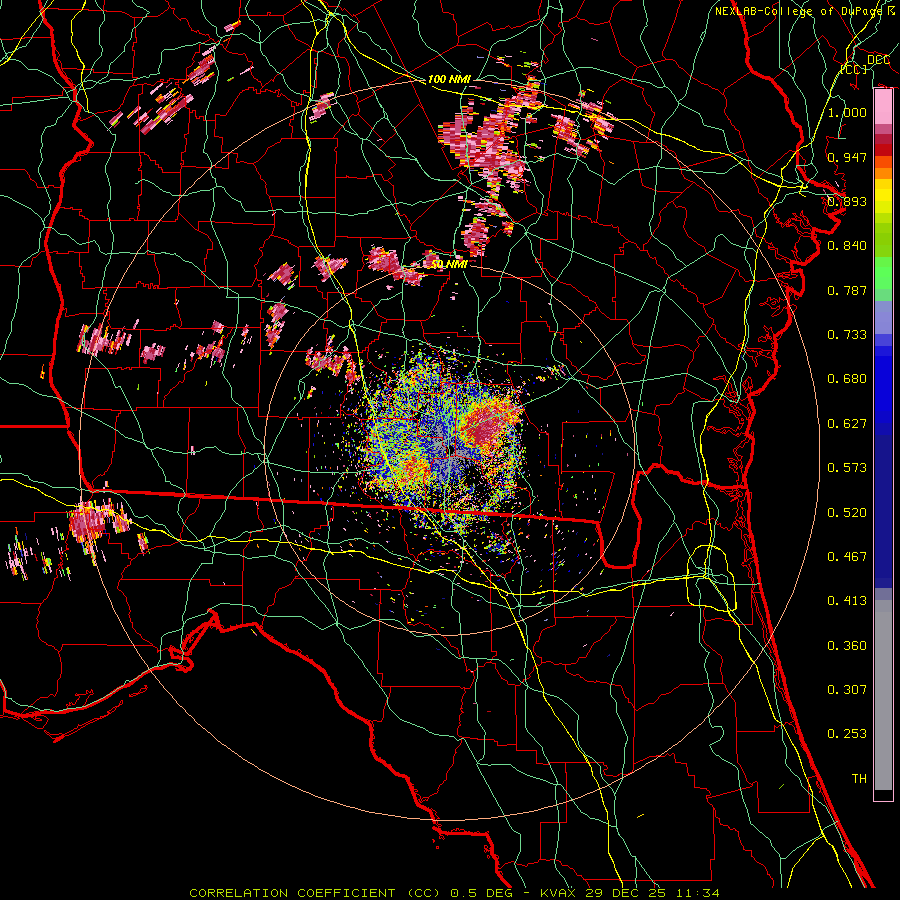This screenshot has height=900, width=900.
Task: Click the 0.733 legend value
Action: pyautogui.click(x=847, y=335)
